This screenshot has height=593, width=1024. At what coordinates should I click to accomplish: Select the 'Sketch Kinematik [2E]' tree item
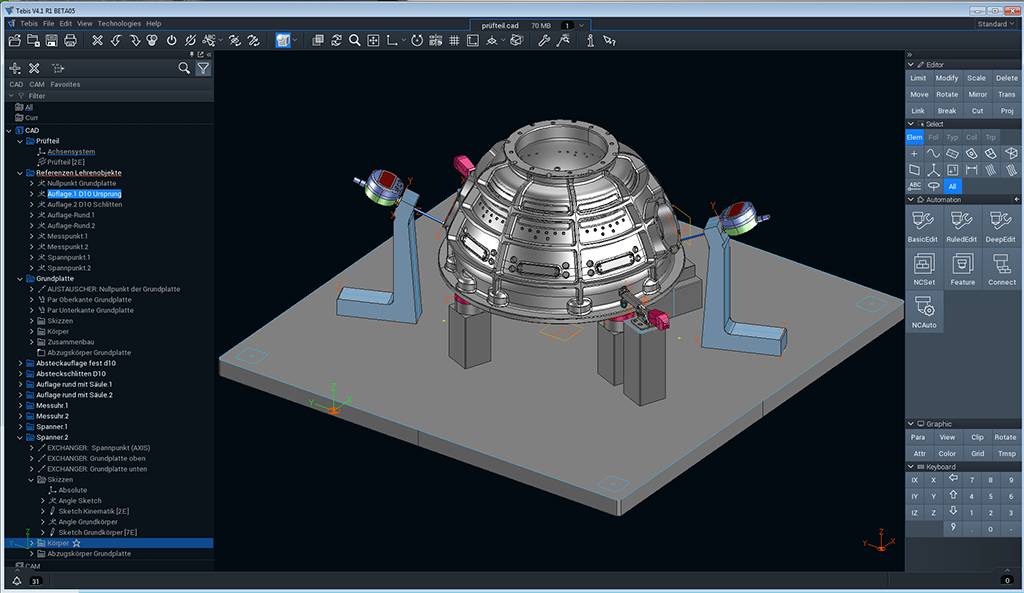(93, 511)
